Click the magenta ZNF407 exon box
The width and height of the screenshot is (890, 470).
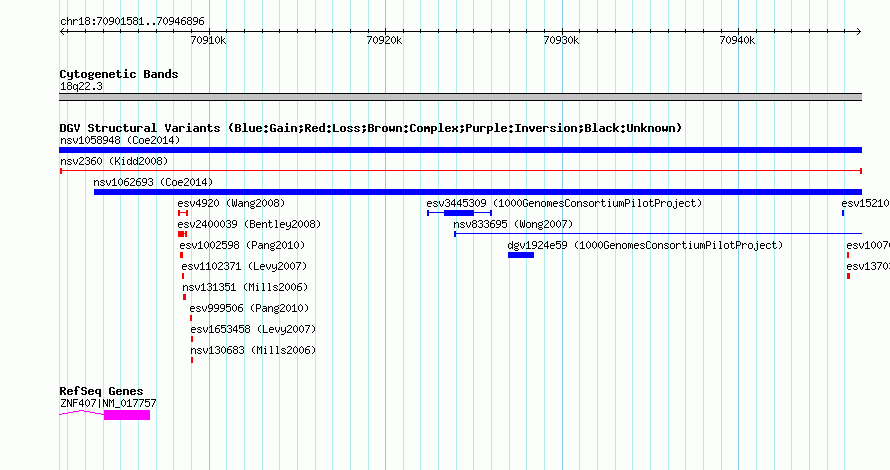tap(127, 416)
